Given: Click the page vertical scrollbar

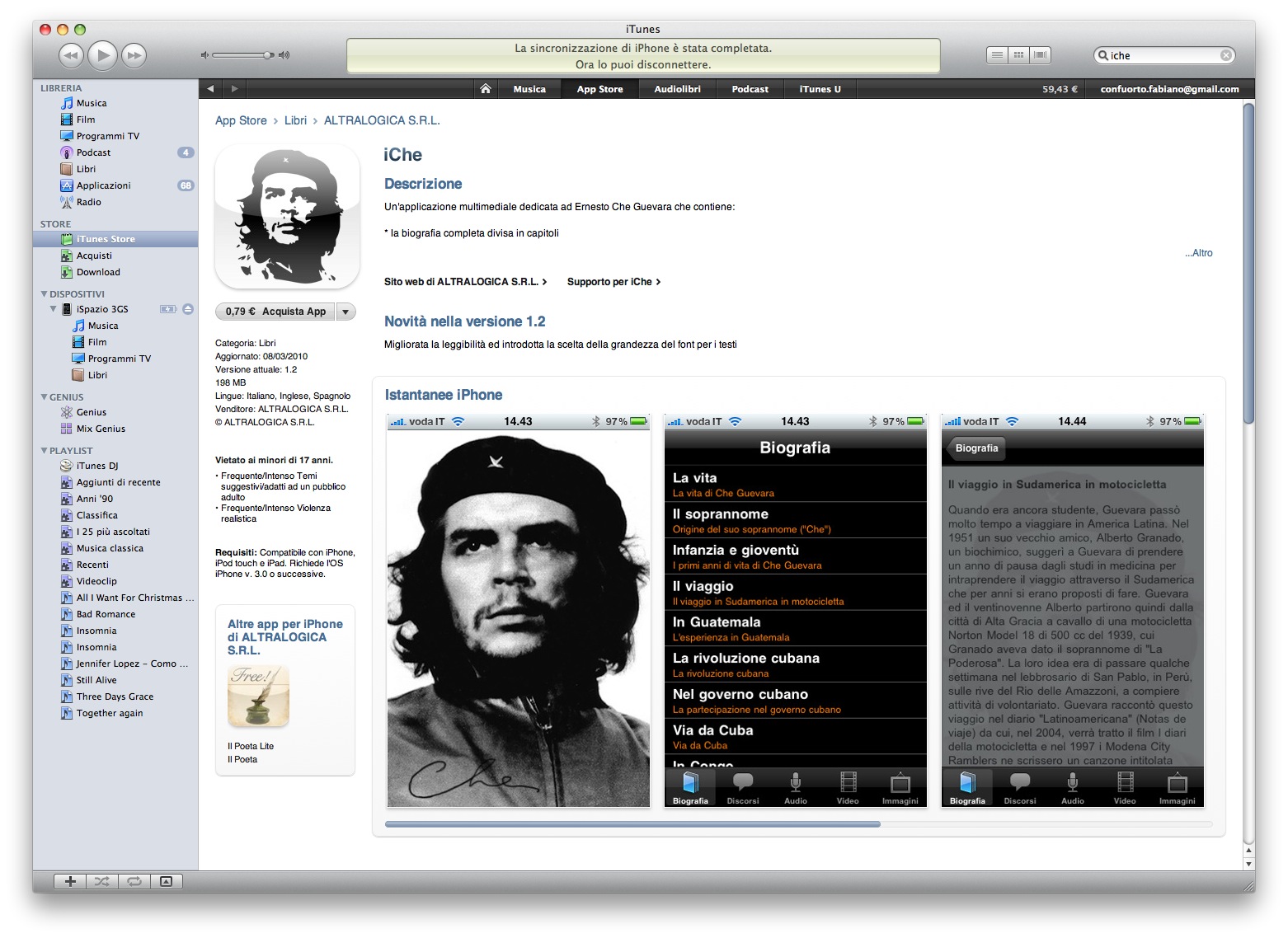Looking at the screenshot, I should coord(1248,264).
